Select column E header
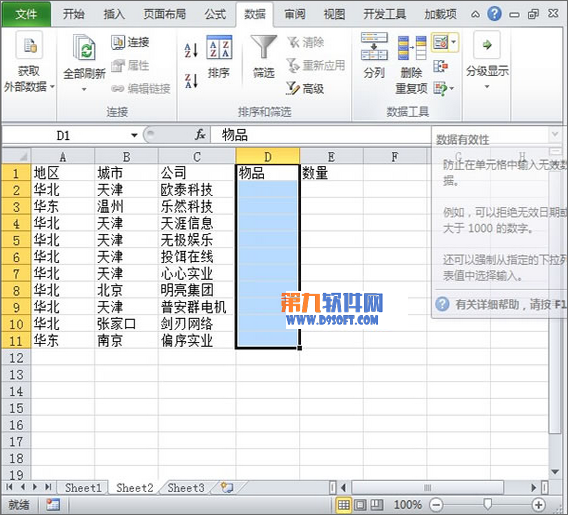 pos(331,156)
